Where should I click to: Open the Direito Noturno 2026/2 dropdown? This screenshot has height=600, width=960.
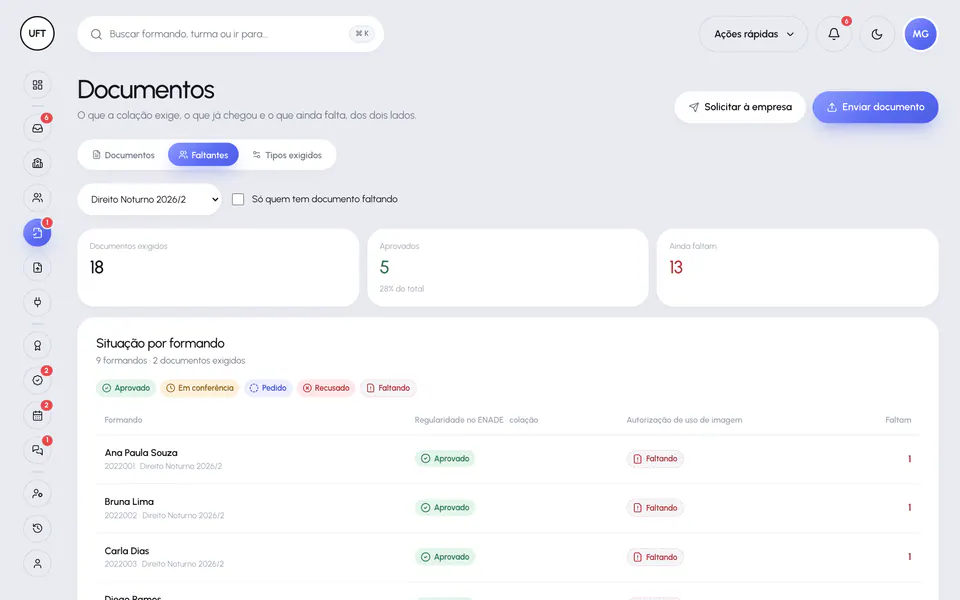point(149,199)
